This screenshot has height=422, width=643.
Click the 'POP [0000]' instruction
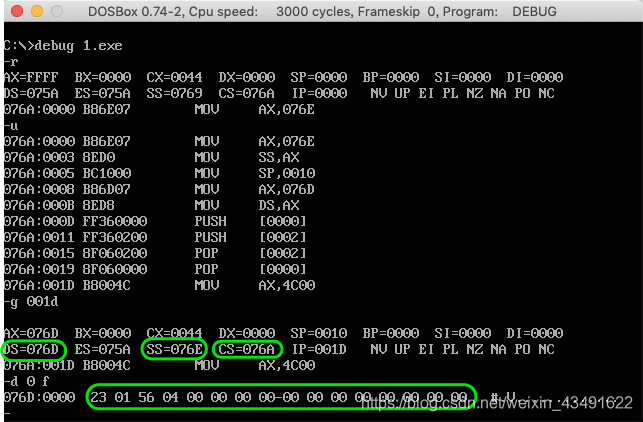pos(251,269)
